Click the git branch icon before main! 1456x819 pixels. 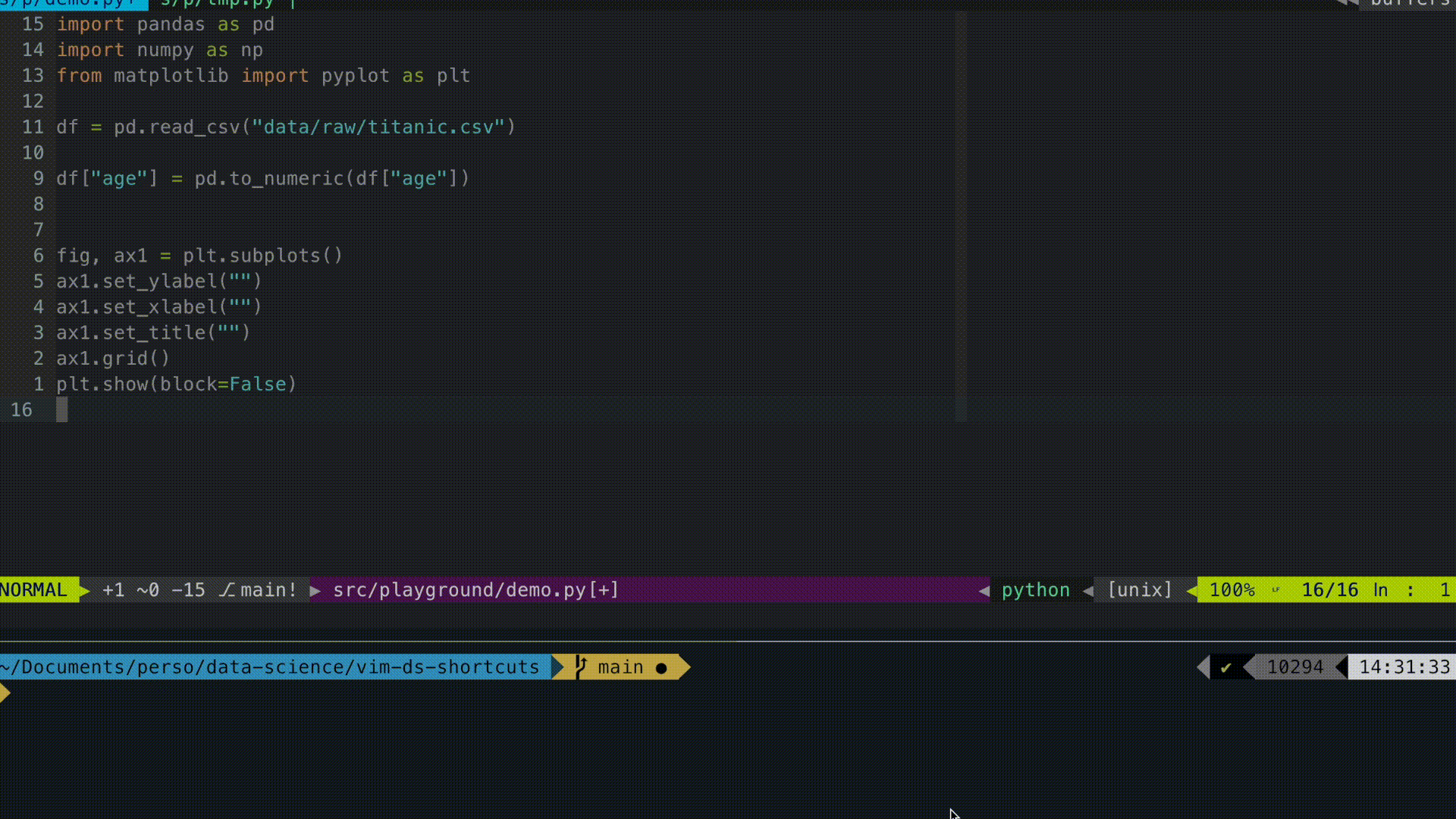coord(227,590)
